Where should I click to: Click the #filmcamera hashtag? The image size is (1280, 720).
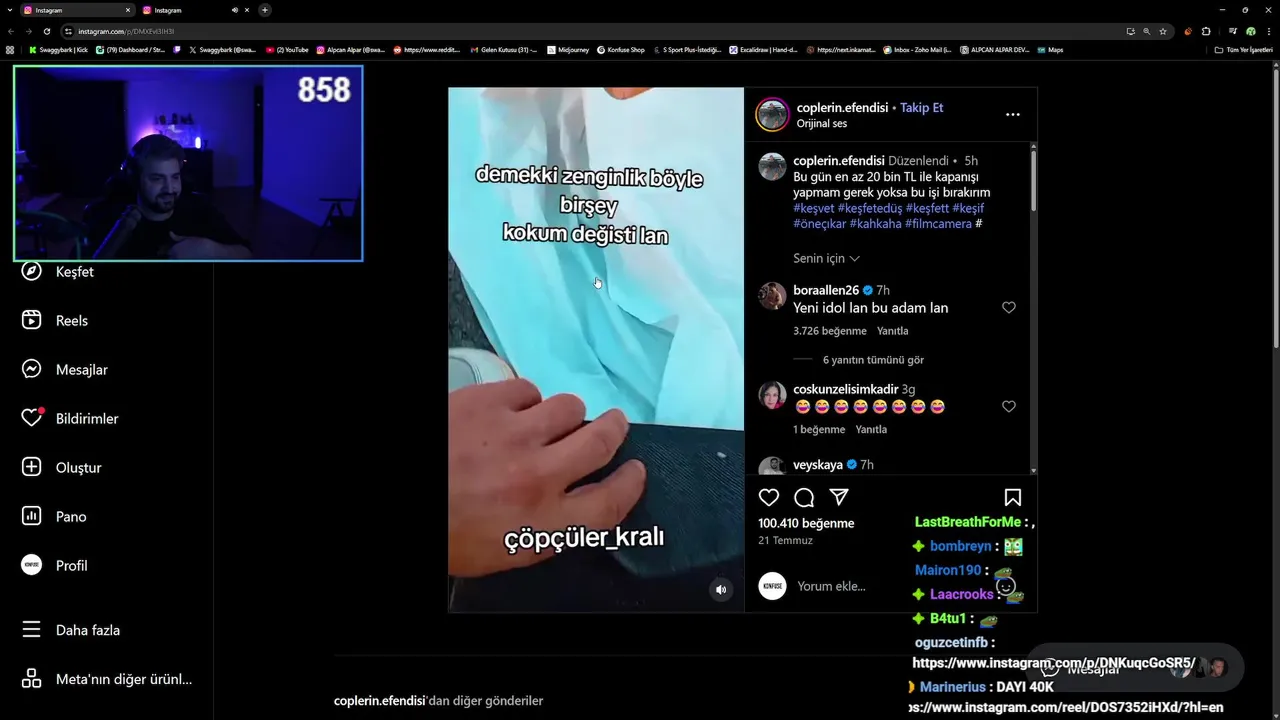[x=938, y=224]
